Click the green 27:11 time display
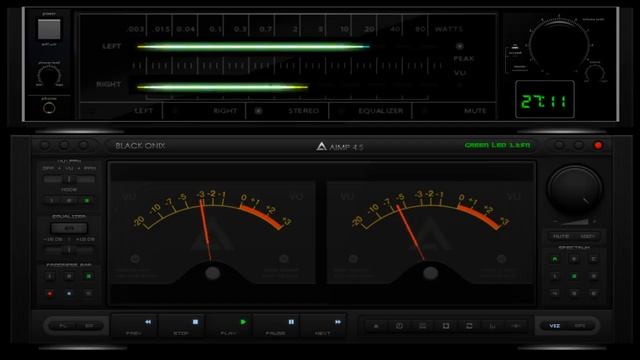The height and width of the screenshot is (360, 640). pos(545,100)
